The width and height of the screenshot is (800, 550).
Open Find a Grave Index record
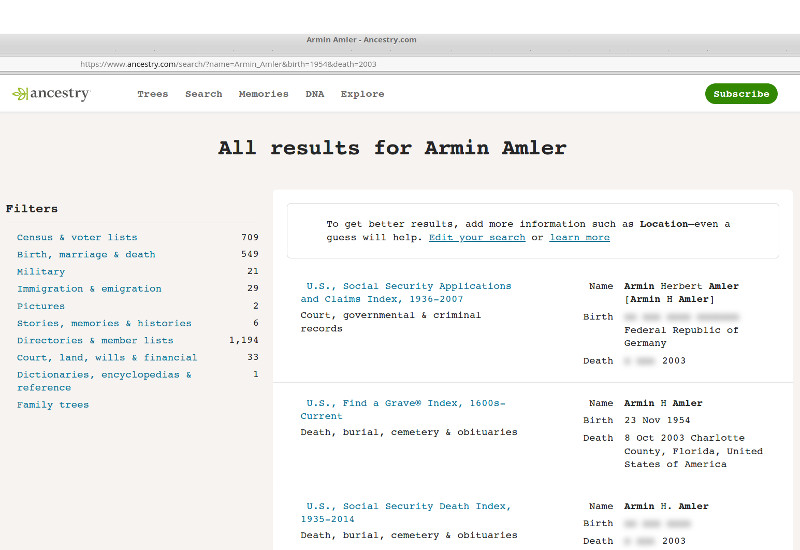tap(403, 409)
